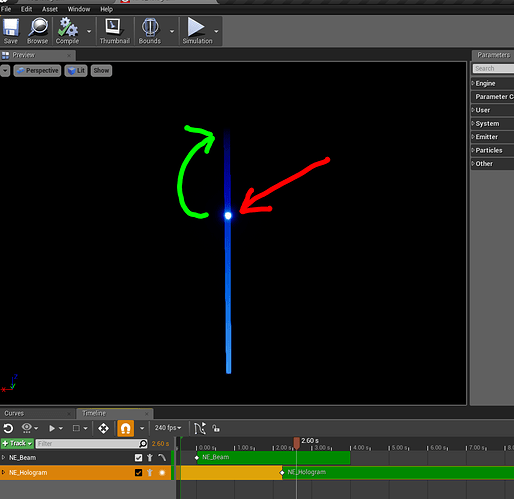
Task: Toggle the orange snapping magnet icon
Action: (x=125, y=428)
